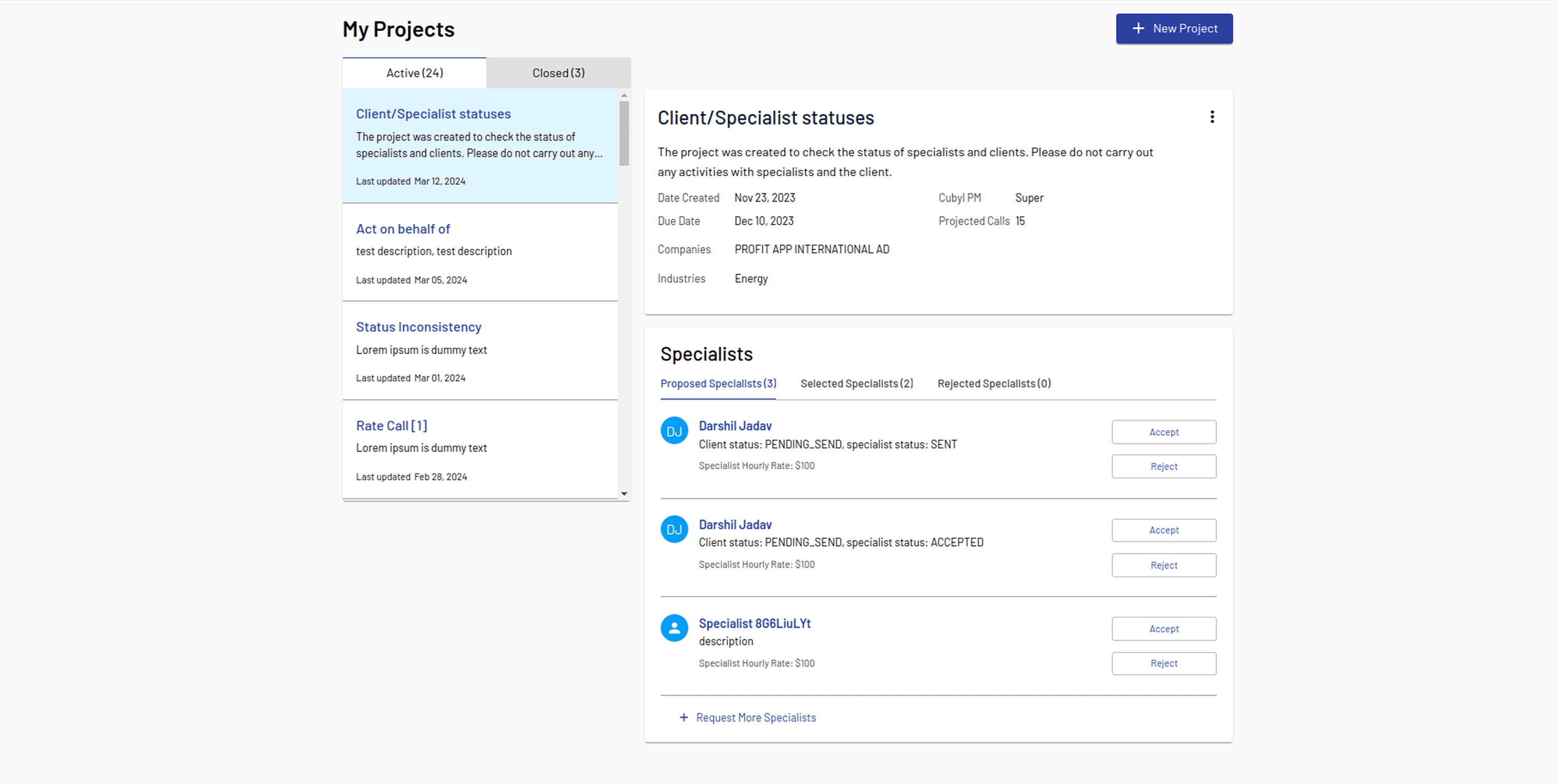Screen dimensions: 1558x784
Task: Click the project list scroll down arrow
Action: 624,494
